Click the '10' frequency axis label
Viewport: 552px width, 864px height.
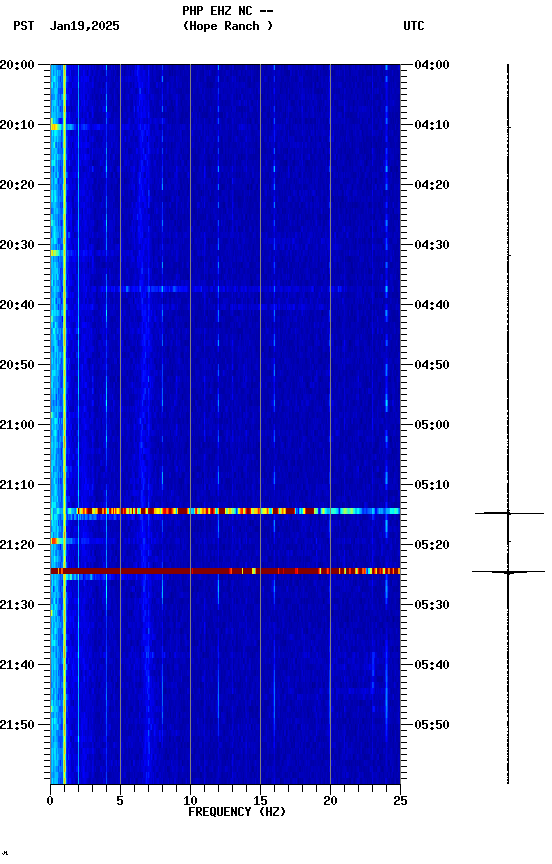(190, 801)
